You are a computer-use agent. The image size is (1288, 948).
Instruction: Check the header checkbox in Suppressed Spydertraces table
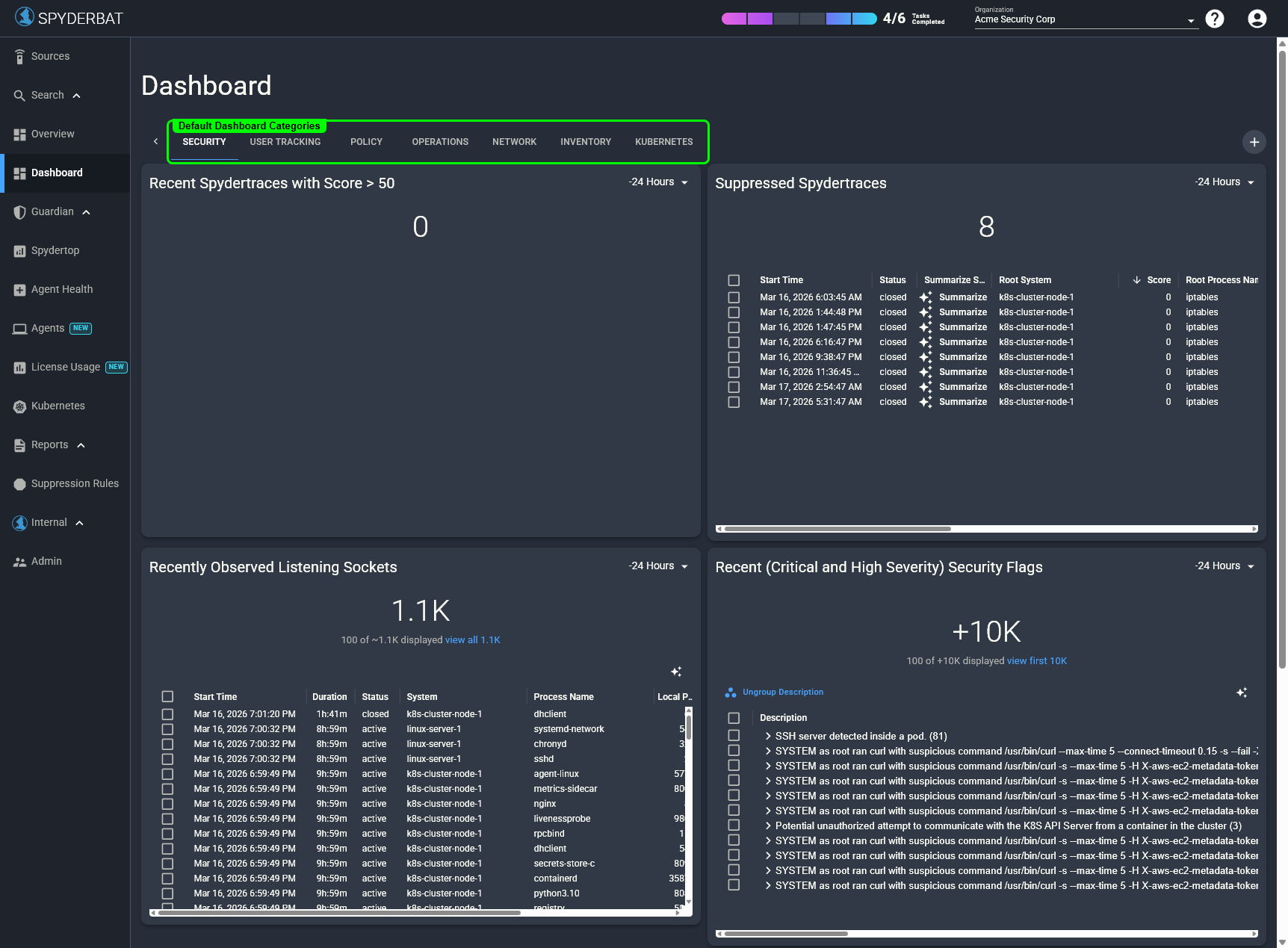(x=733, y=279)
